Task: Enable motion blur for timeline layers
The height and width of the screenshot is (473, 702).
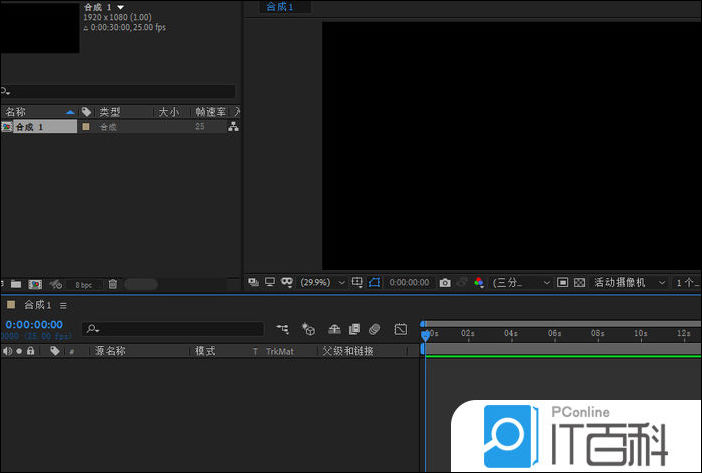Action: tap(374, 328)
